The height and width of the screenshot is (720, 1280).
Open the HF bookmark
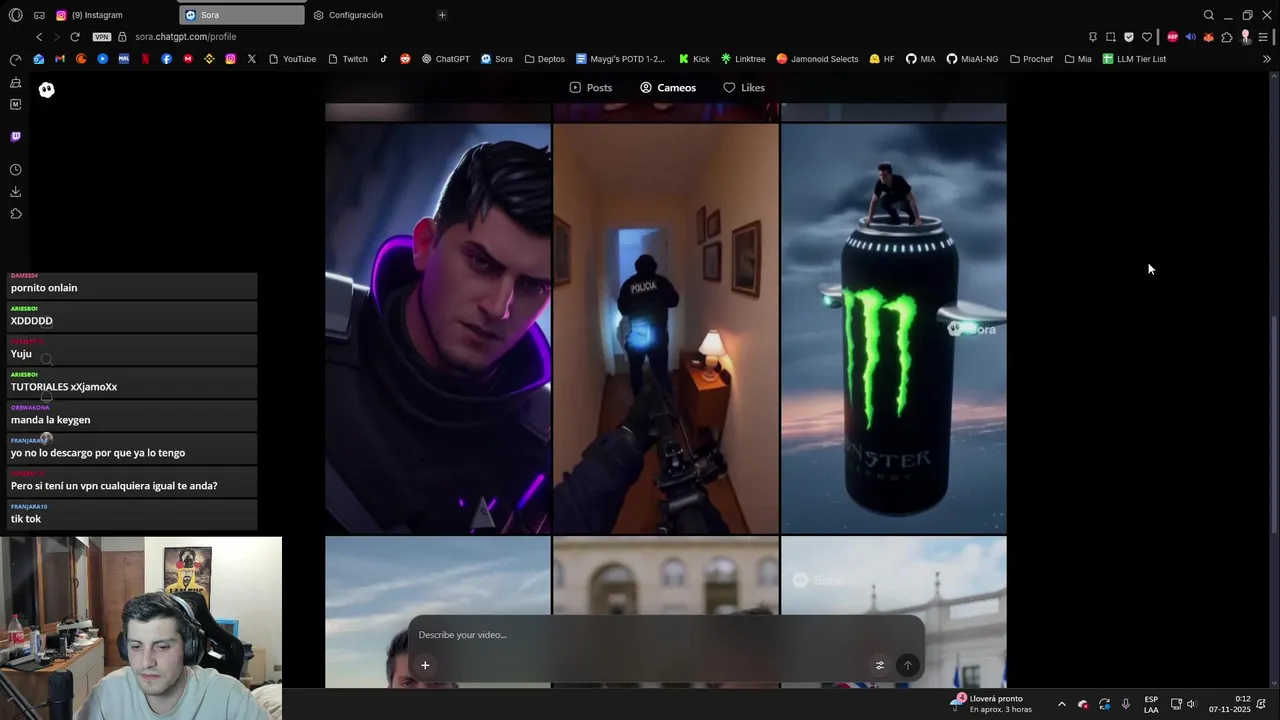tap(882, 59)
